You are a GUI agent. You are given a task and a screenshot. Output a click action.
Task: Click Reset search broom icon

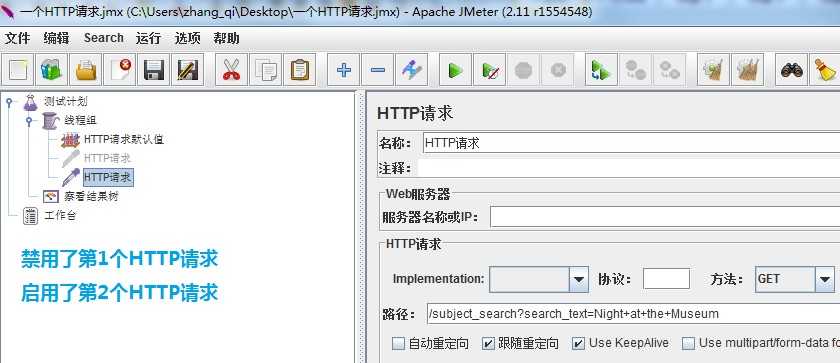825,70
